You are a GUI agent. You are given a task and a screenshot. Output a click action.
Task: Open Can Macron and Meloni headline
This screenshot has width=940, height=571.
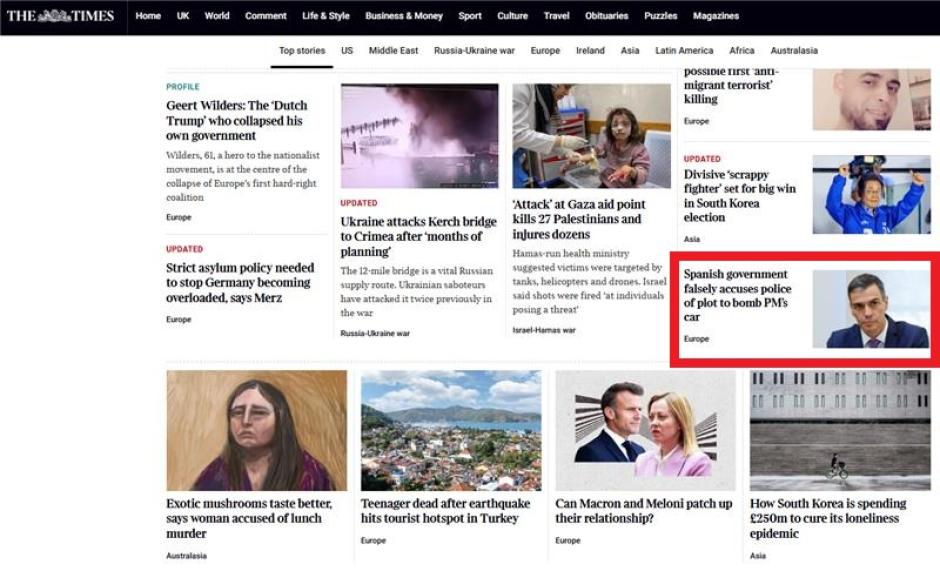point(643,511)
